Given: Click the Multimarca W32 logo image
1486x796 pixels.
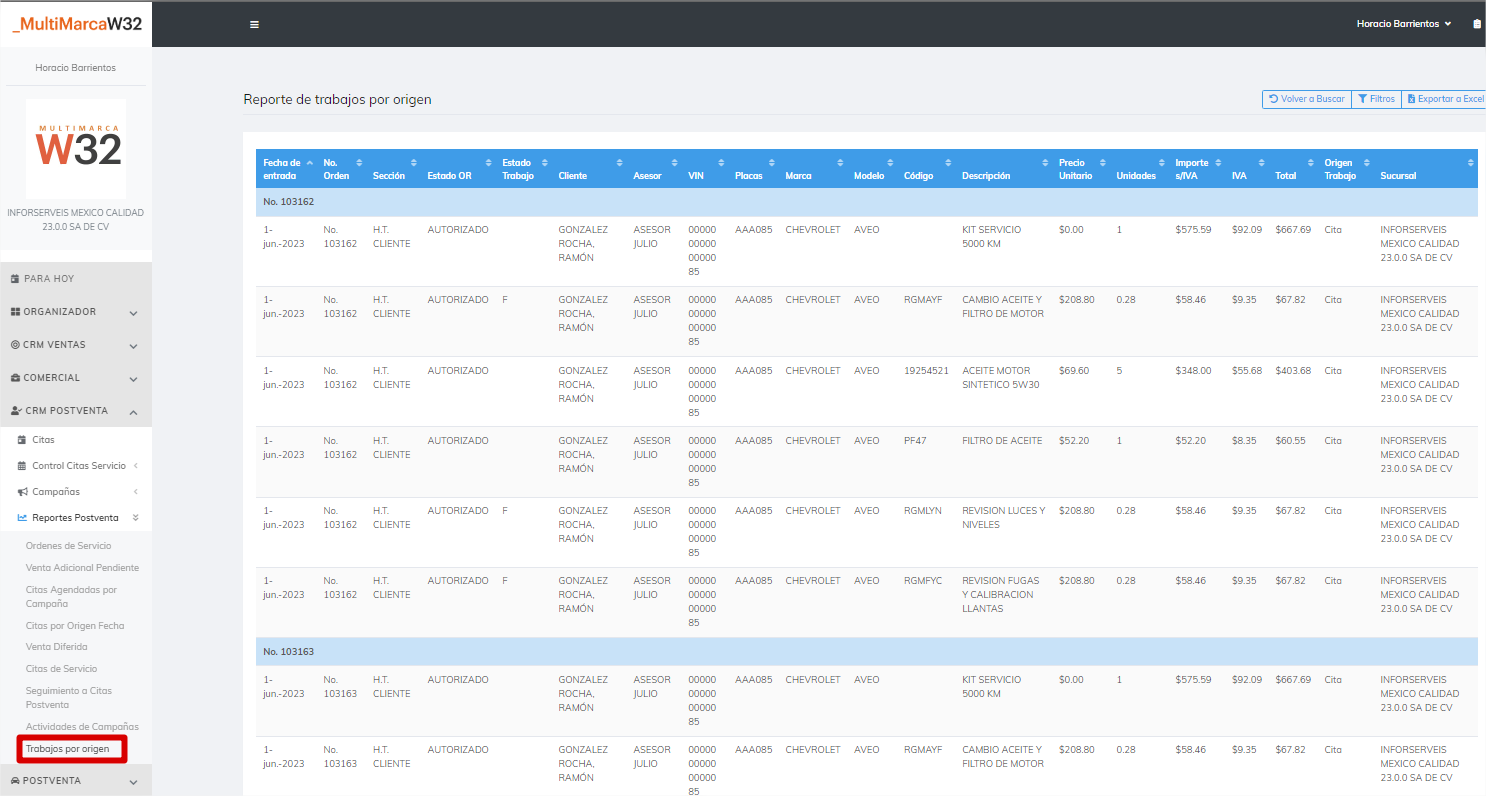Looking at the screenshot, I should (x=76, y=148).
